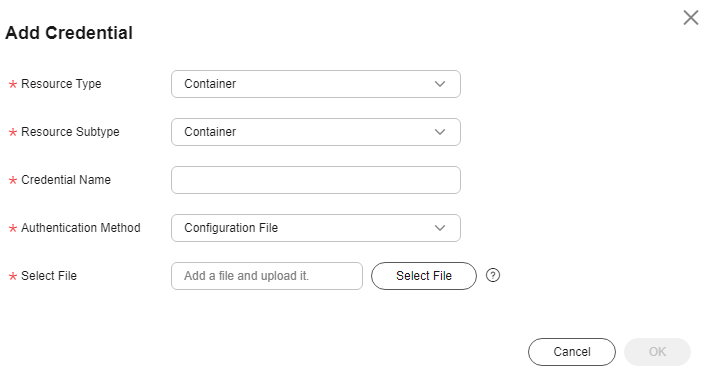Click the red asterisk before Credential Name

(x=13, y=181)
